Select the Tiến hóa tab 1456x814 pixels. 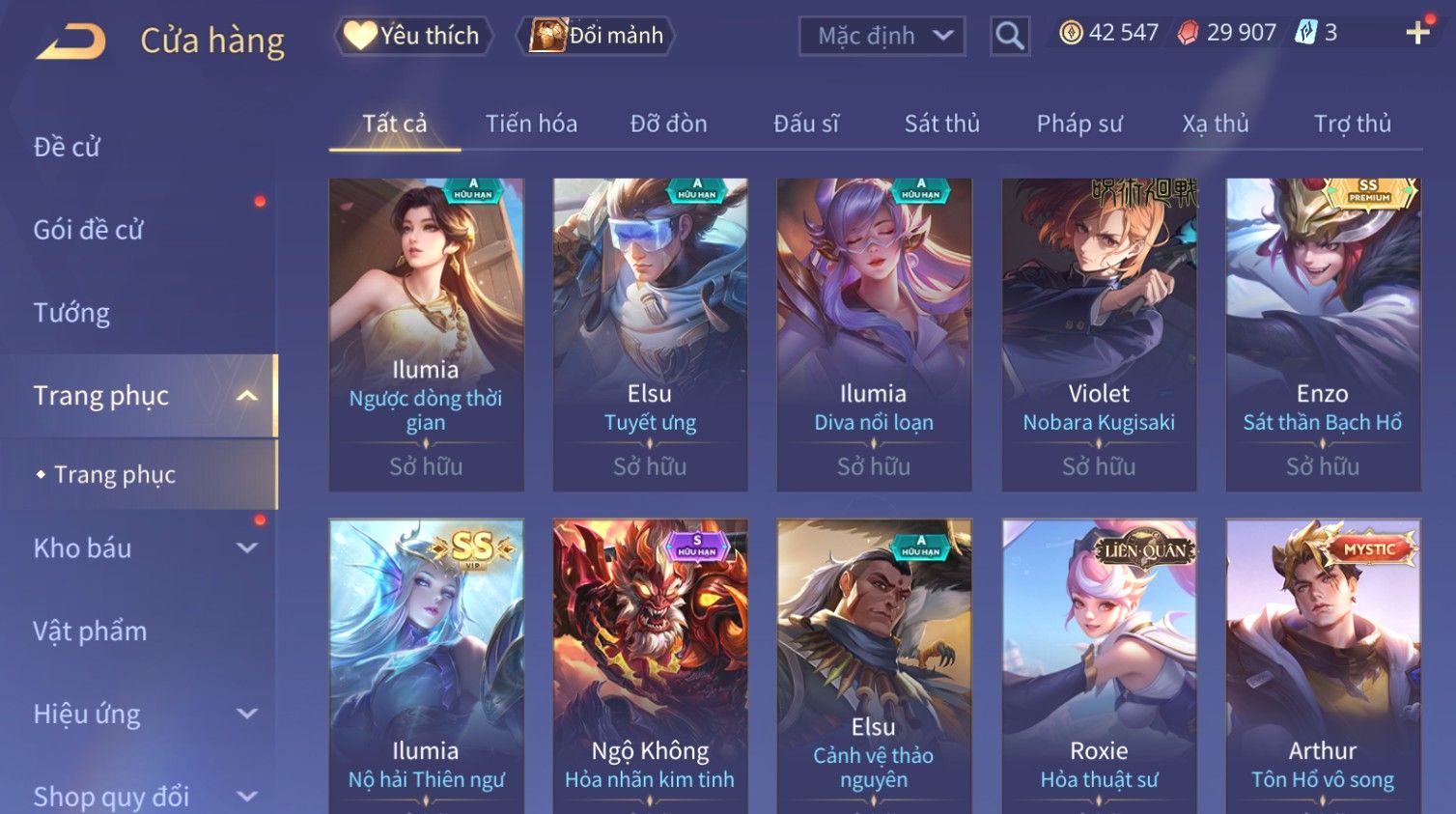coord(531,124)
